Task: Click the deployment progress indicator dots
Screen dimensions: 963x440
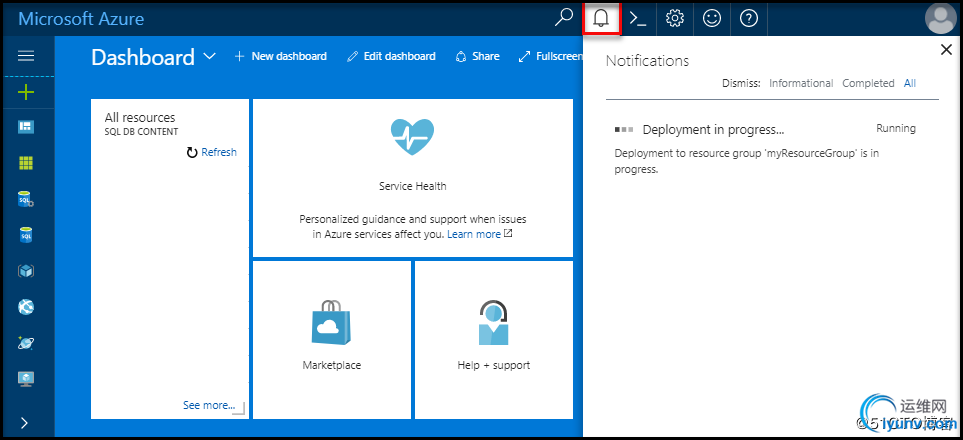Action: click(x=623, y=130)
